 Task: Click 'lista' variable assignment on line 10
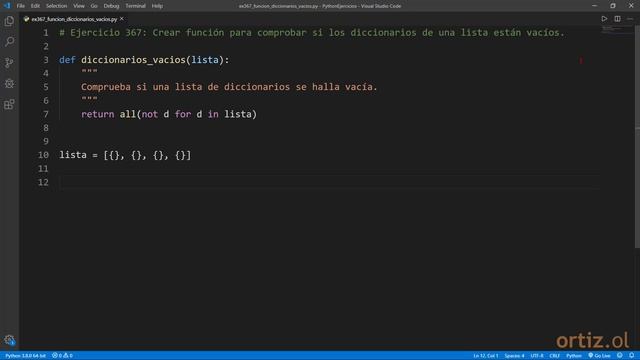[73, 155]
